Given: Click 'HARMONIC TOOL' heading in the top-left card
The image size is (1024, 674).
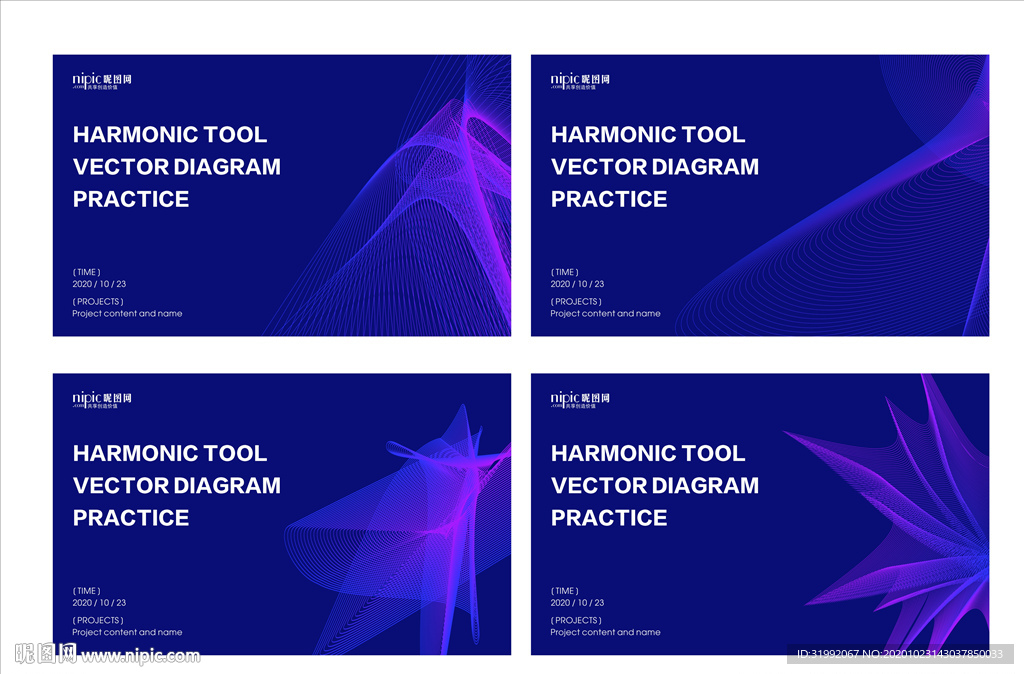Looking at the screenshot, I should tap(170, 135).
